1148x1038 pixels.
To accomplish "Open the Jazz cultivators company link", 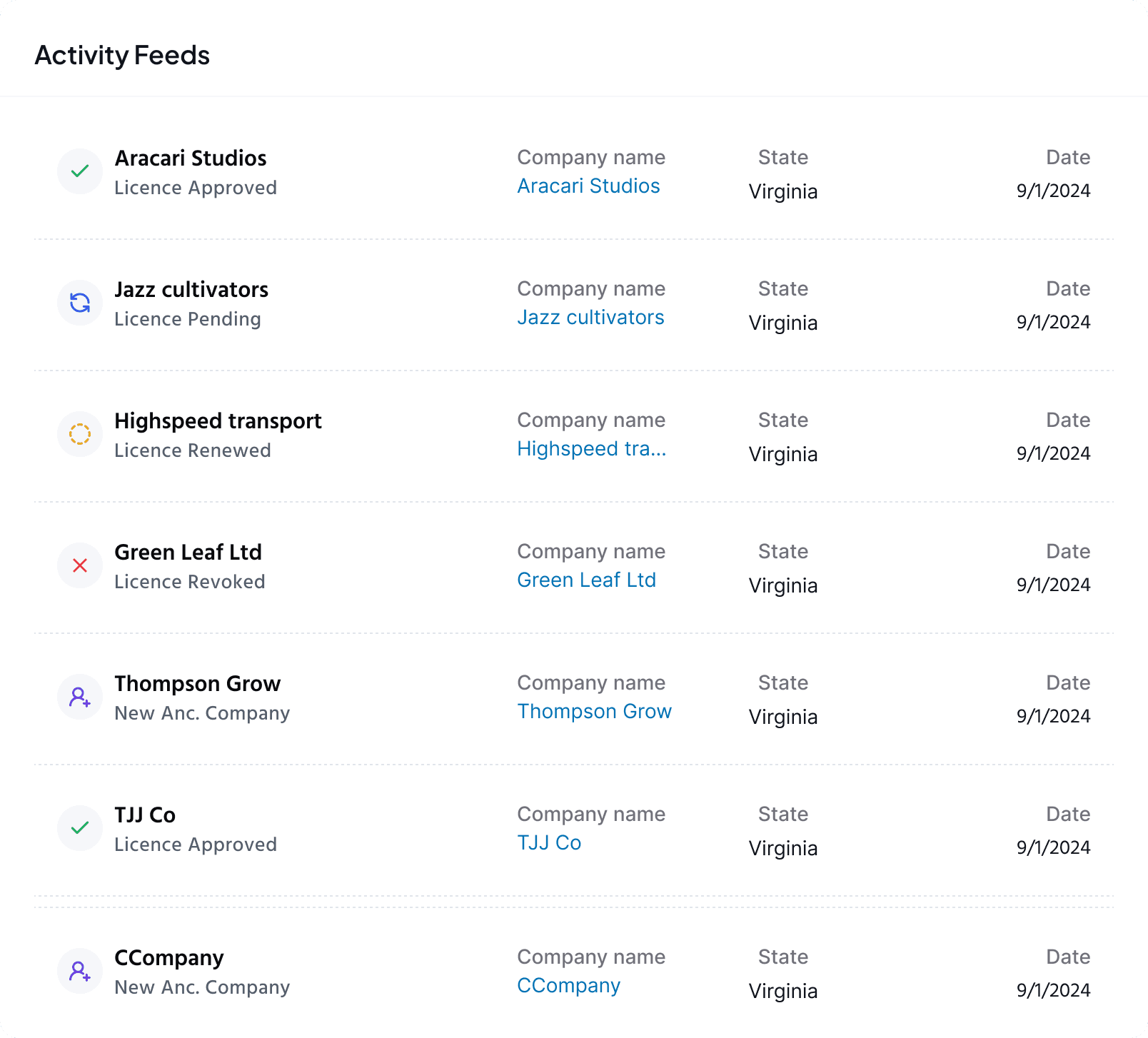I will pyautogui.click(x=590, y=318).
